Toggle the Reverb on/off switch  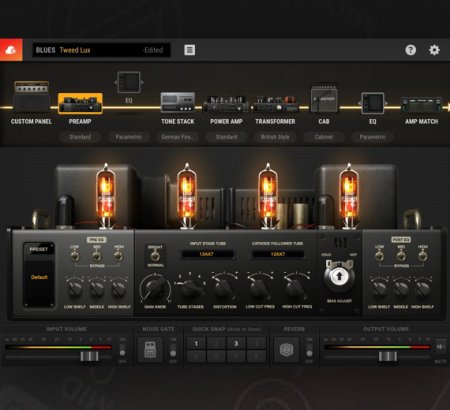309,350
